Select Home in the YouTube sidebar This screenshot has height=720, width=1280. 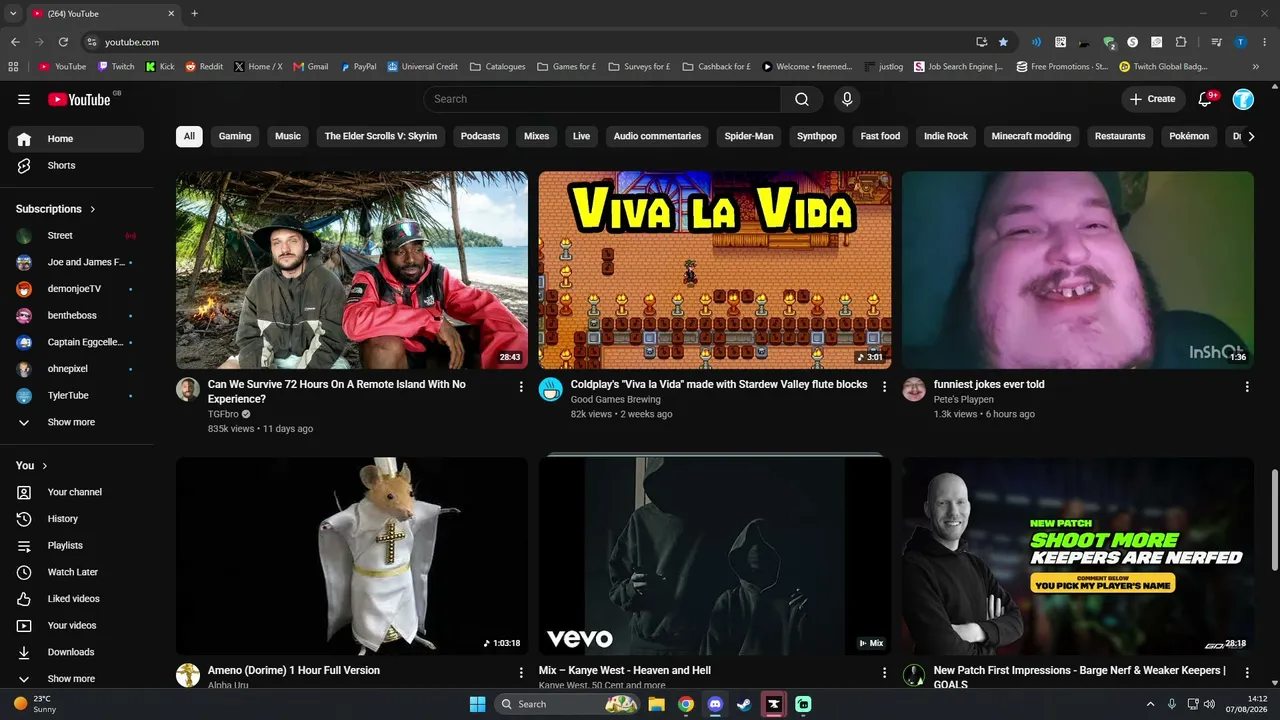point(76,139)
